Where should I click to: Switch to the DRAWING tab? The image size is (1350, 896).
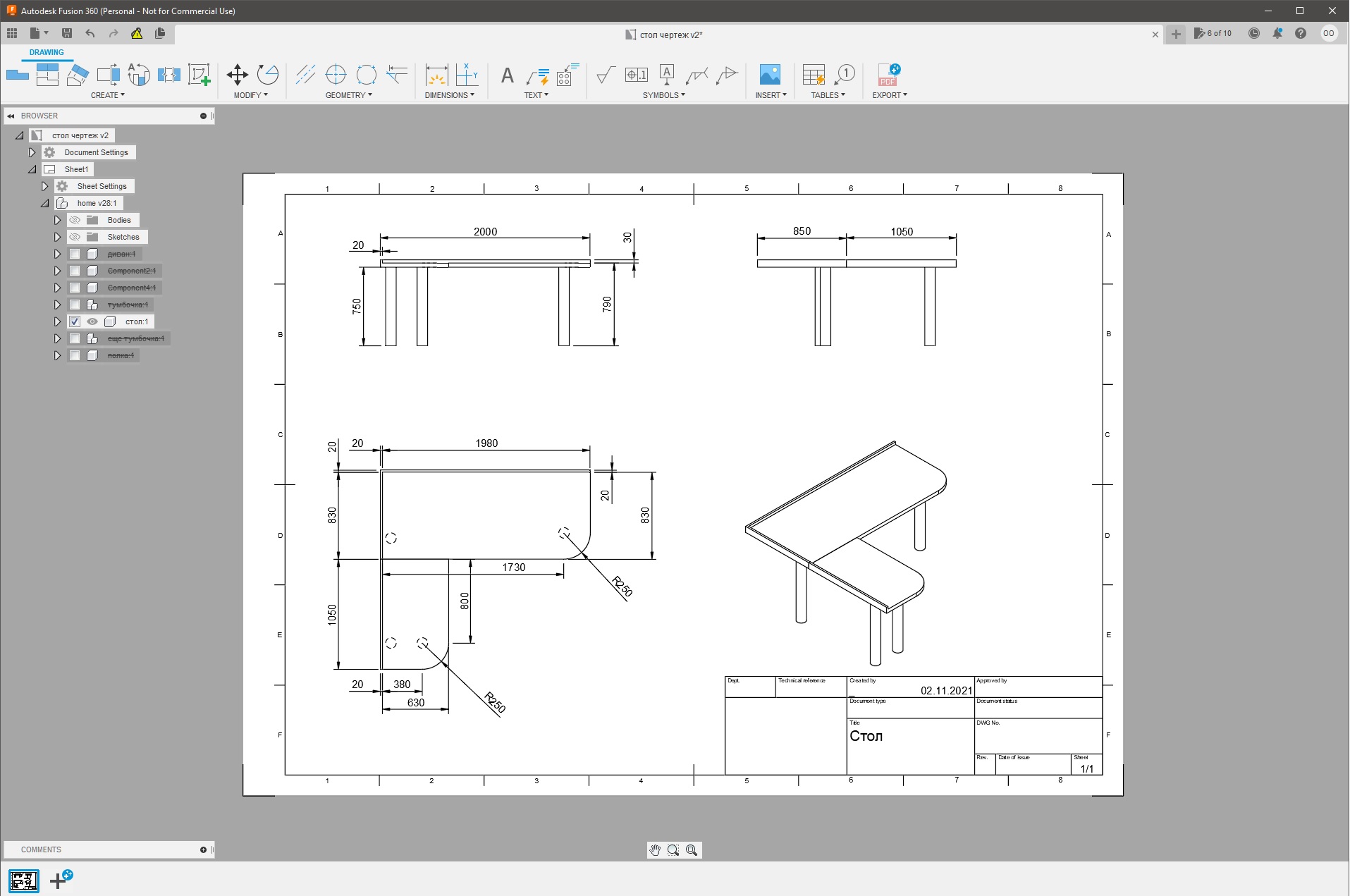tap(47, 53)
